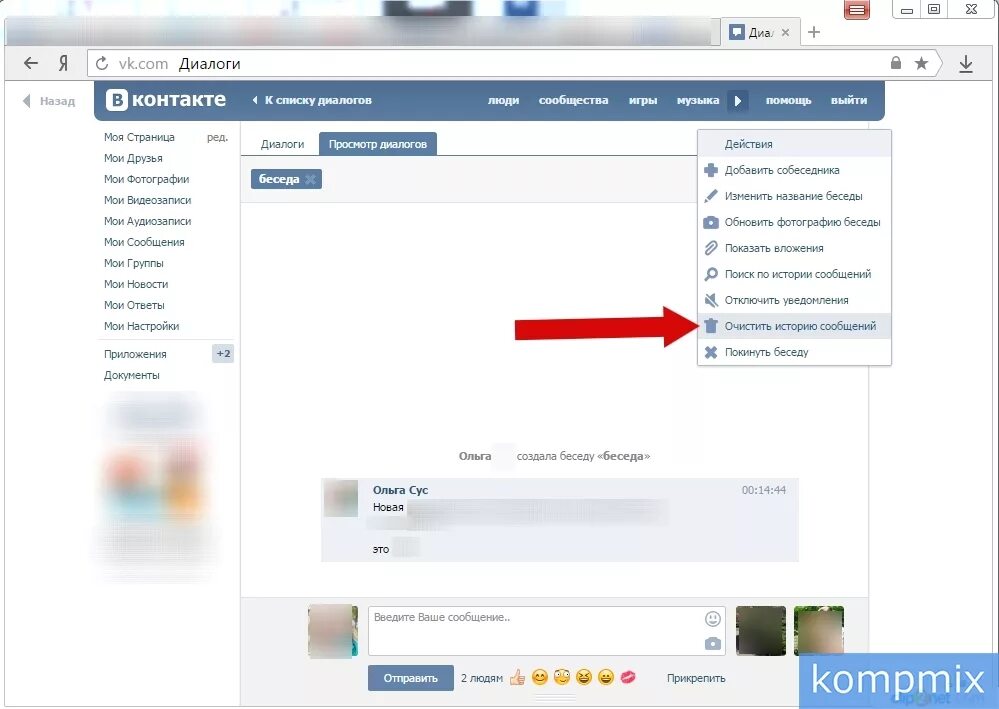Open Документы in sidebar
This screenshot has width=999, height=709.
[x=132, y=375]
